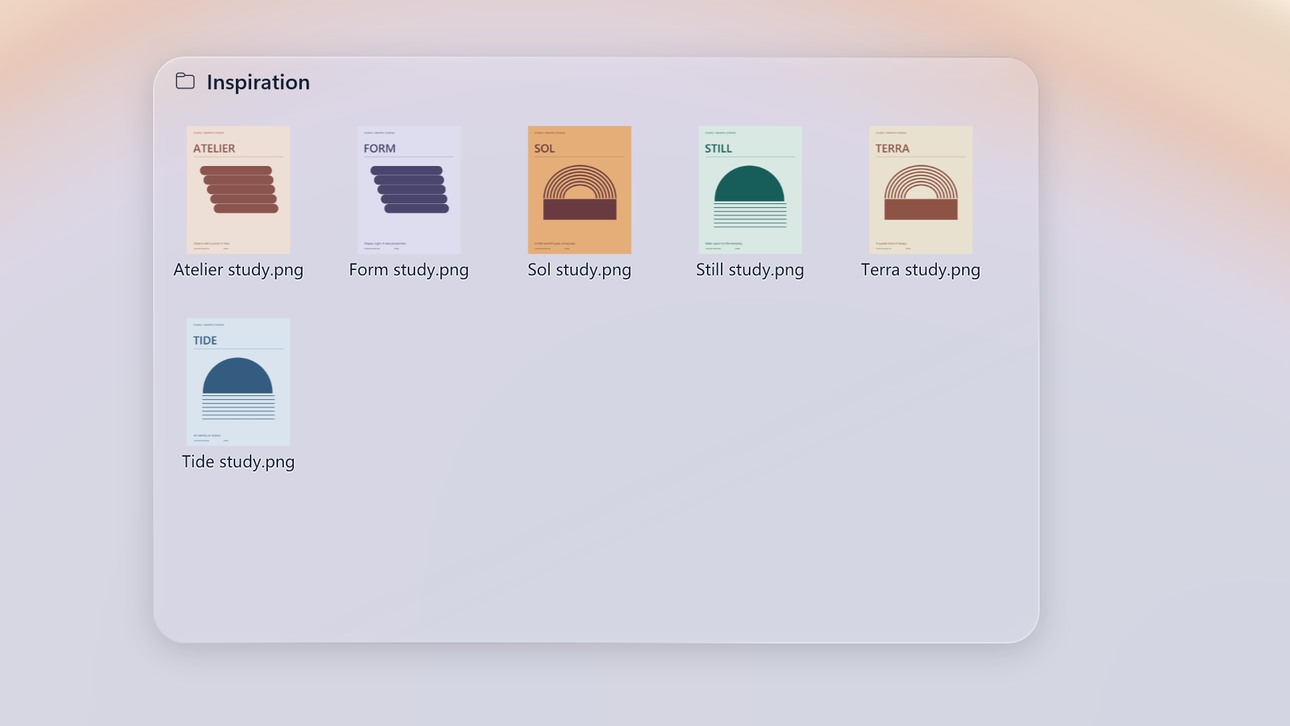Click the teal half-circle in Still poster
1290x726 pixels.
(x=750, y=184)
